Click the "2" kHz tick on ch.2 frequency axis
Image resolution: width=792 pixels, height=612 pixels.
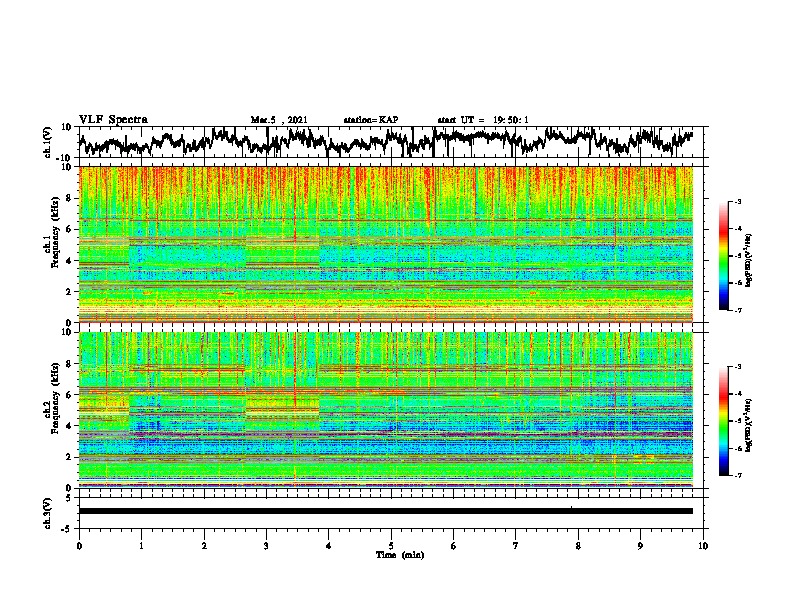[x=68, y=457]
